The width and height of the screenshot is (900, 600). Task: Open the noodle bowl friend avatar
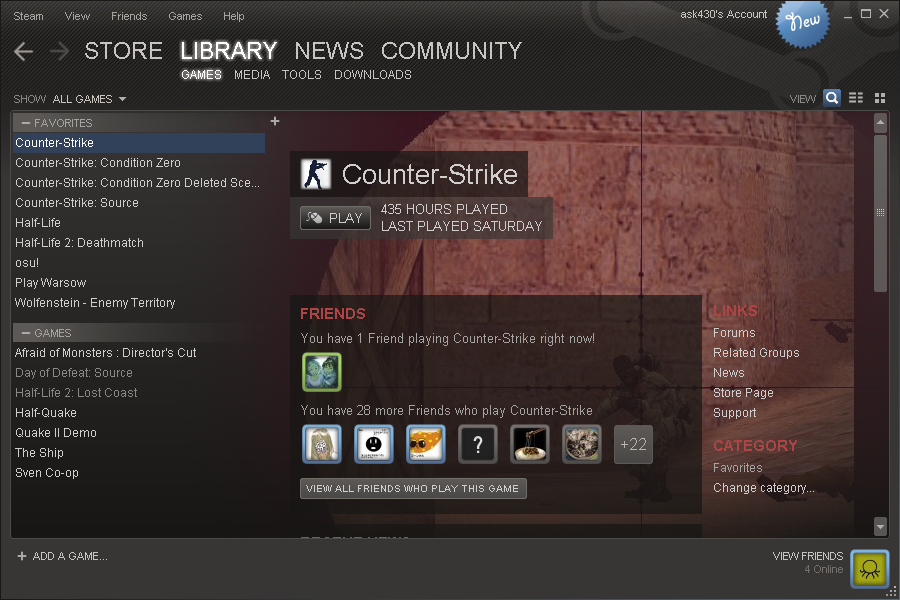pyautogui.click(x=529, y=444)
